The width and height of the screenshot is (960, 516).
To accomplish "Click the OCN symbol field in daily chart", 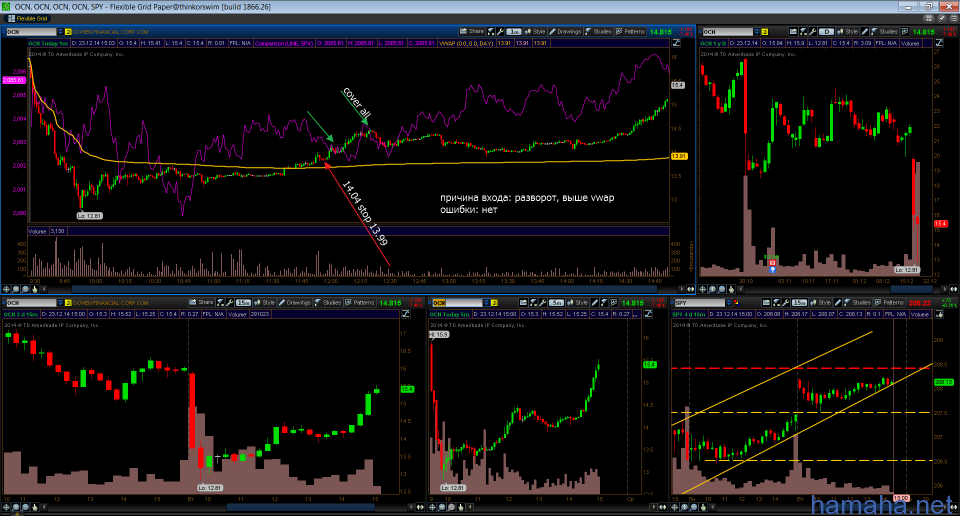I will 727,32.
